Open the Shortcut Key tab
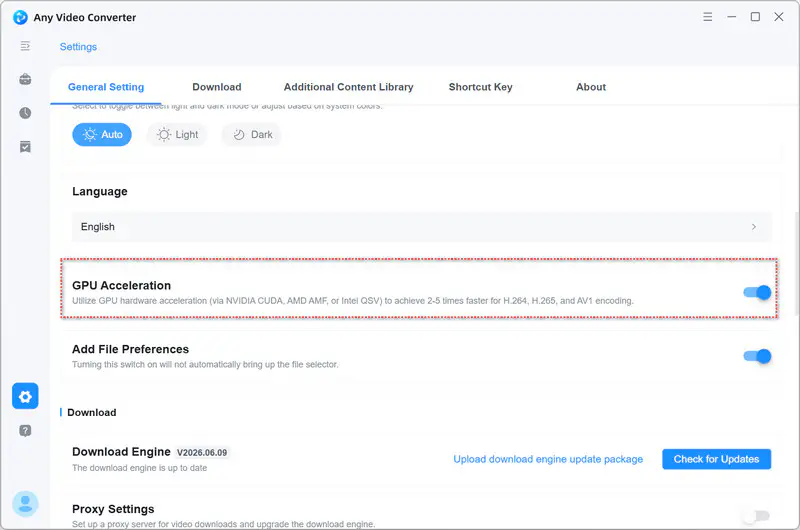 [x=481, y=87]
